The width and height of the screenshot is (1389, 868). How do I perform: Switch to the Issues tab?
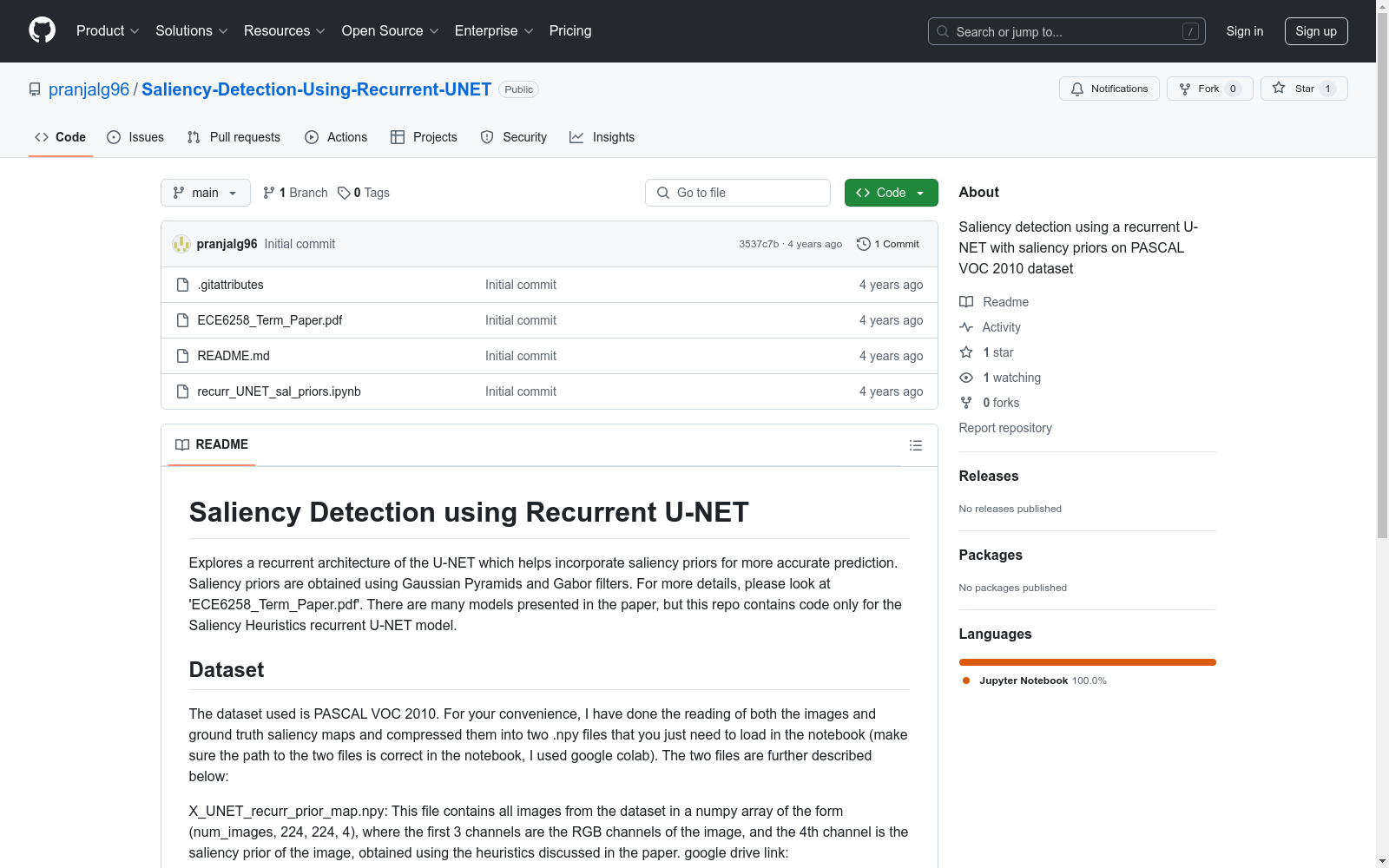point(135,137)
